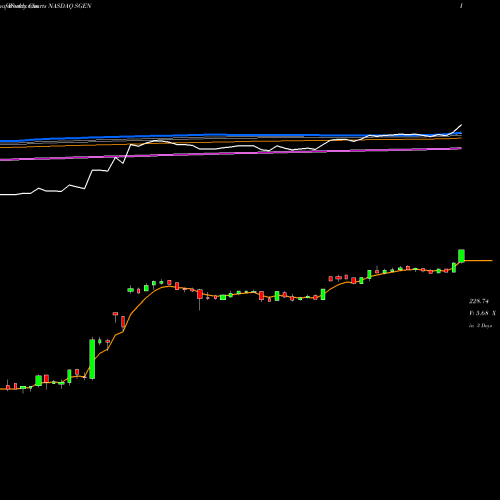Click the latest green candle at far right
This screenshot has height=500, width=500.
point(461,256)
